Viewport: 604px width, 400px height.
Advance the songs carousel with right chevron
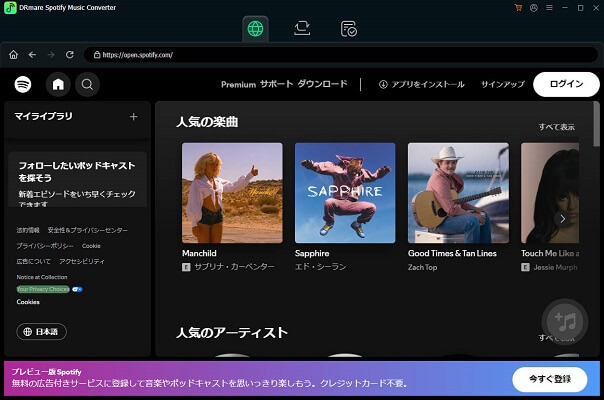pos(562,219)
